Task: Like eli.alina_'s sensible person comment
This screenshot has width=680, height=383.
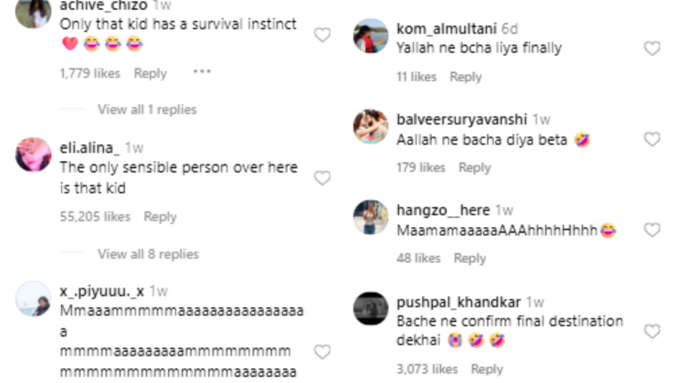Action: pyautogui.click(x=322, y=178)
